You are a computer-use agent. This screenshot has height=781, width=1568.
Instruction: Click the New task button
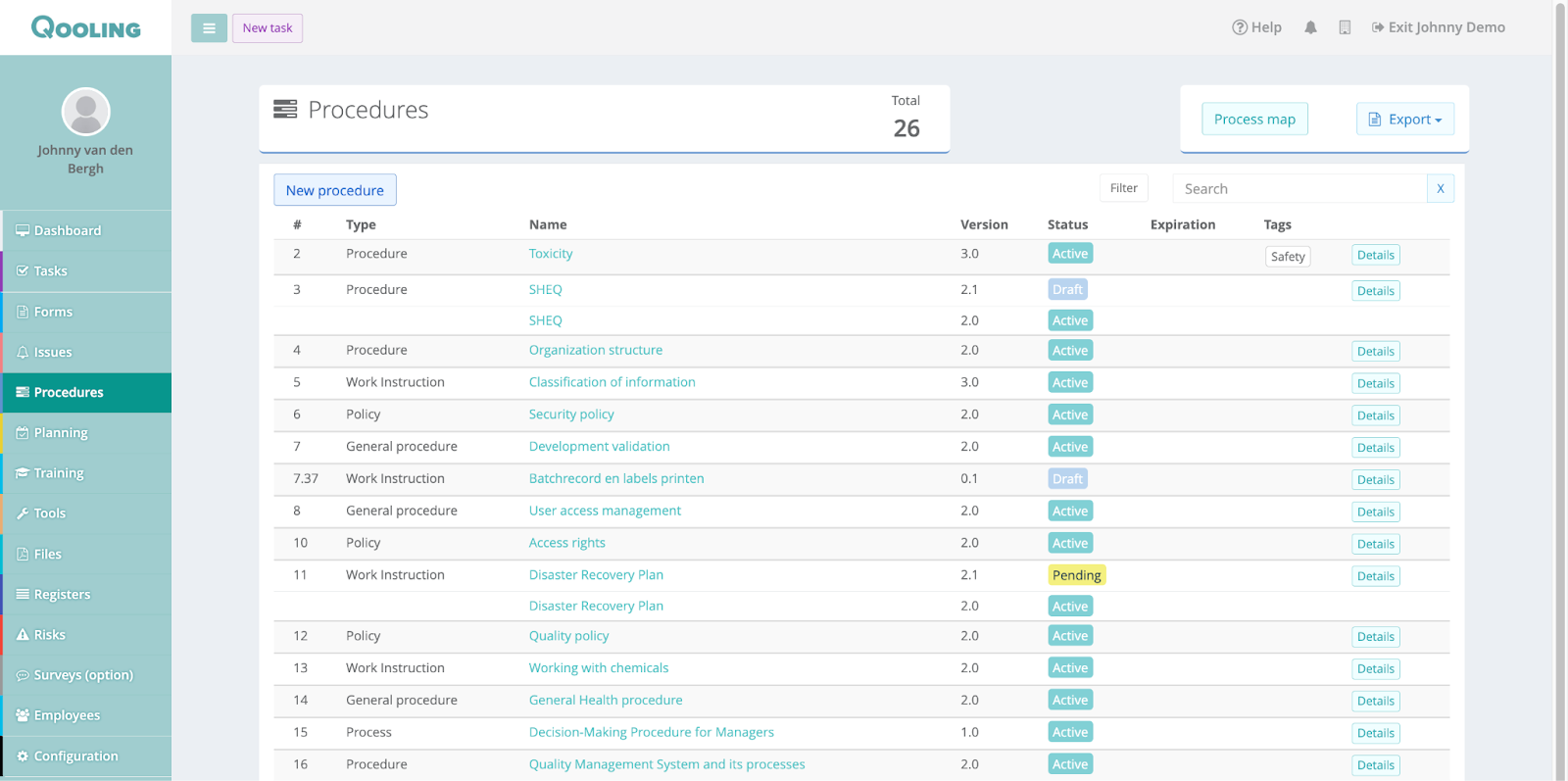pos(268,28)
